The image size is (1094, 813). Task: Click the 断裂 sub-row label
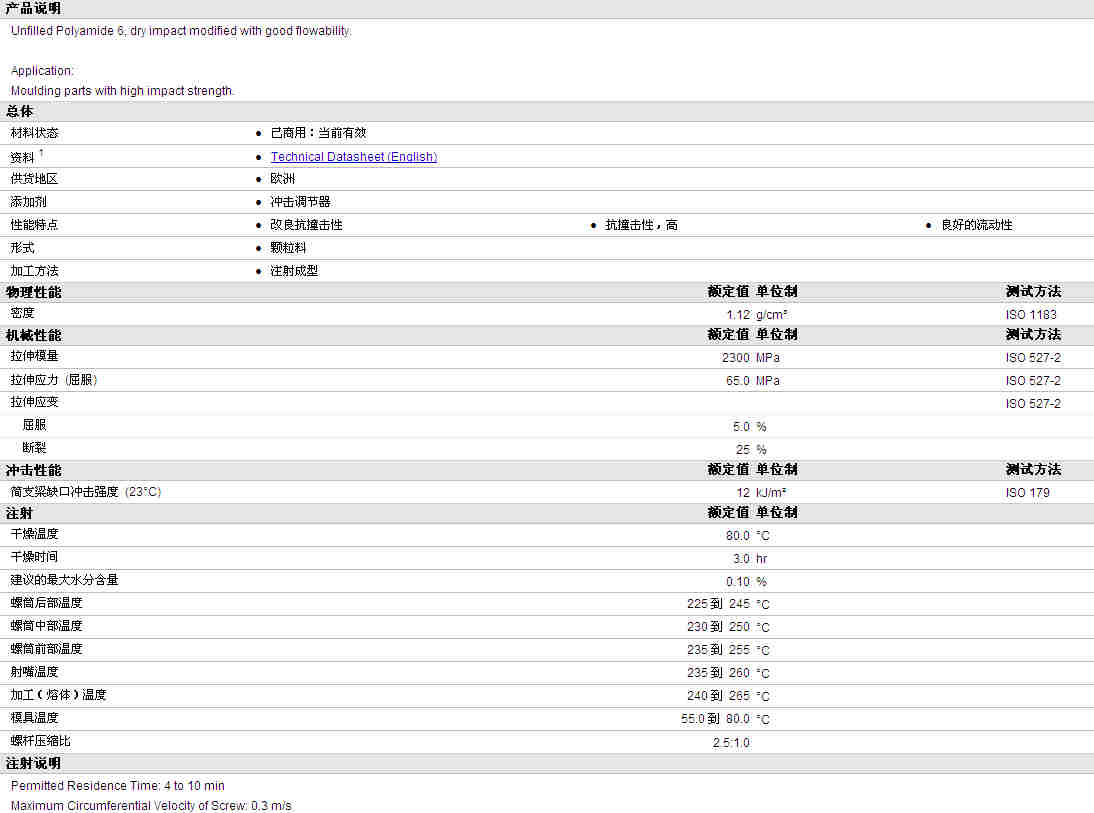click(x=34, y=448)
